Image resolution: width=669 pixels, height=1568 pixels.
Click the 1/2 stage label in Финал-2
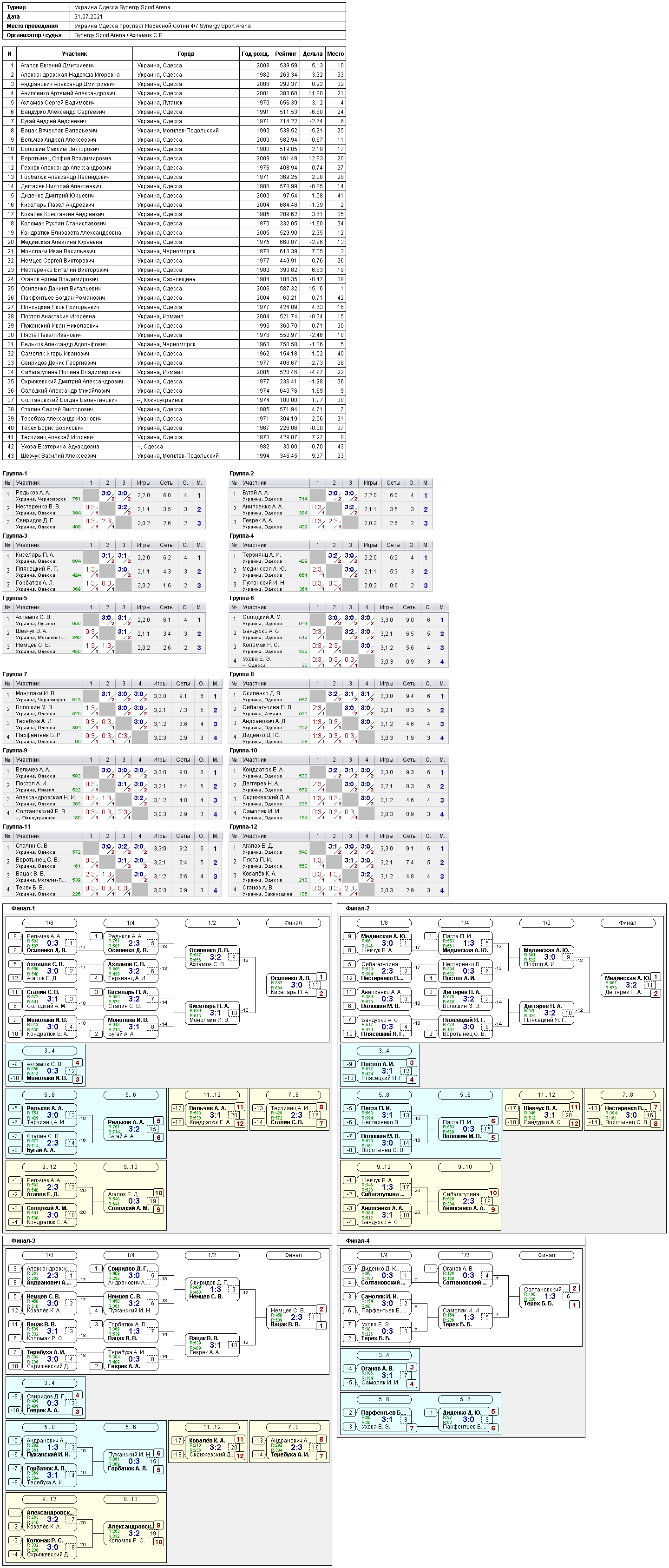(547, 923)
